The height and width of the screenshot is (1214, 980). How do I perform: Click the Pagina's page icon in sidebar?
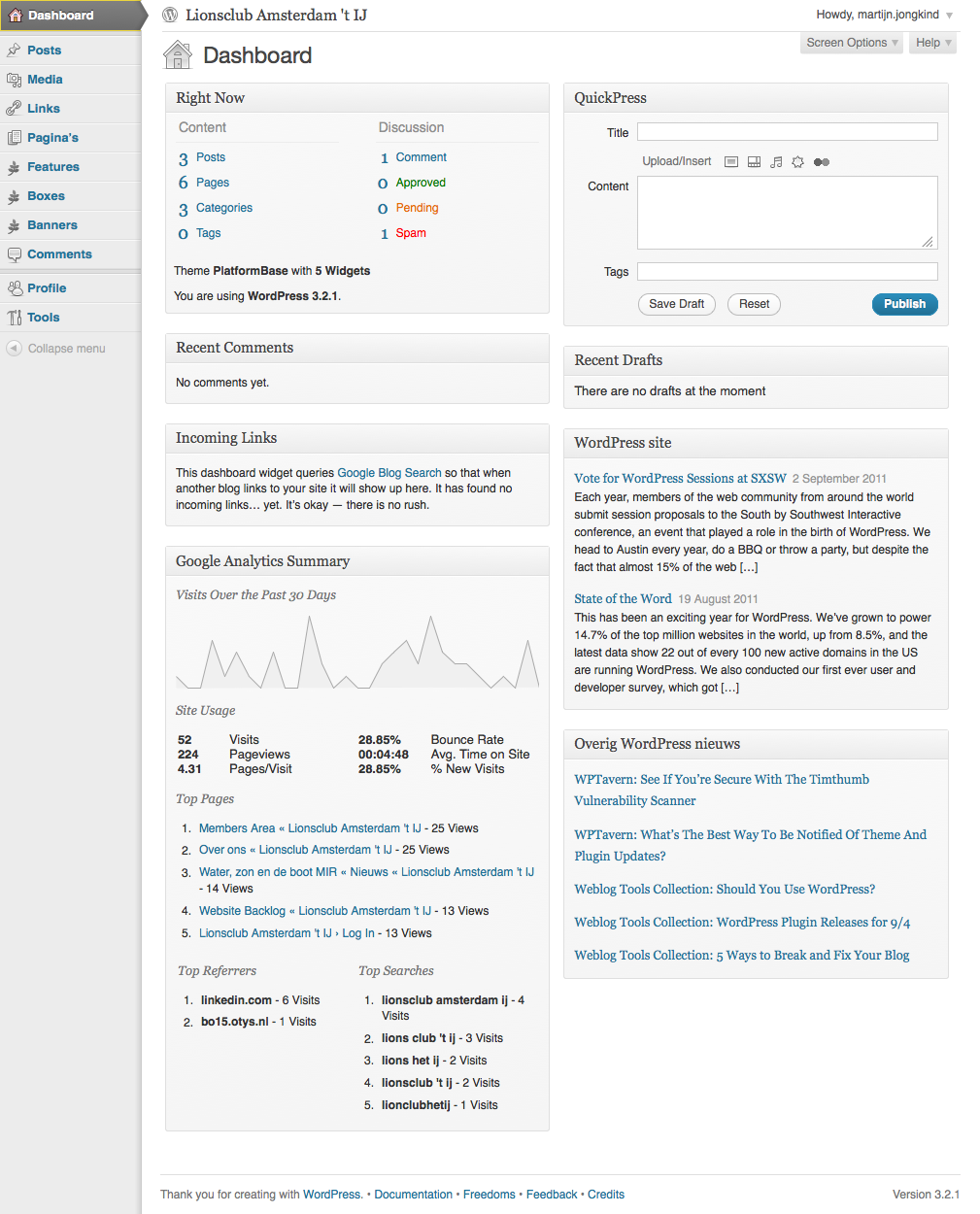pyautogui.click(x=14, y=137)
